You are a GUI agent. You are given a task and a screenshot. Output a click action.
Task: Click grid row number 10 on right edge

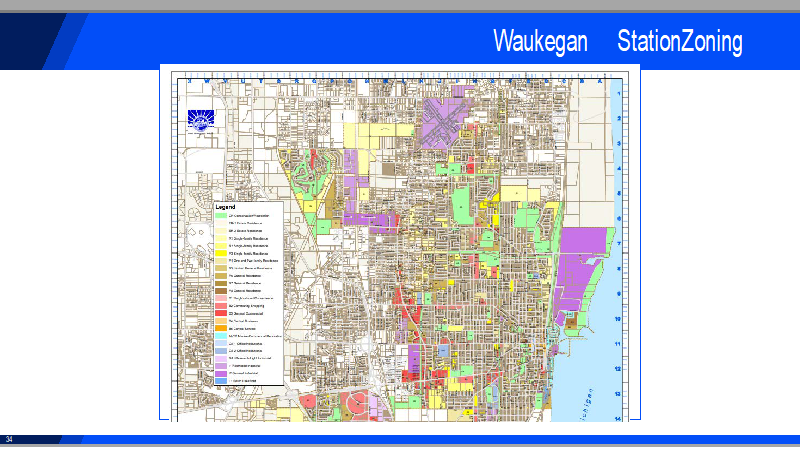(620, 319)
